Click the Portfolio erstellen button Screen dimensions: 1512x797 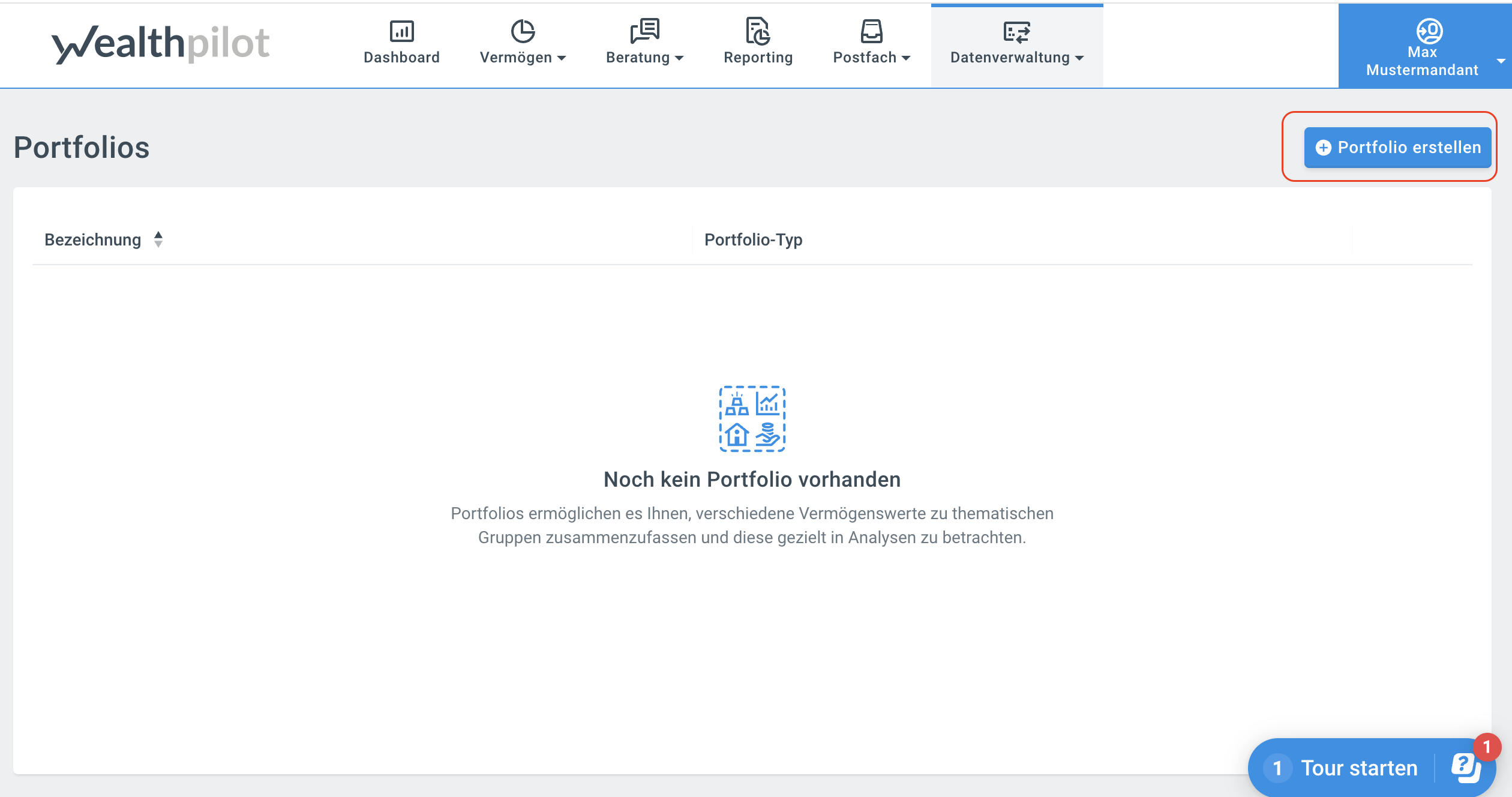click(x=1397, y=147)
